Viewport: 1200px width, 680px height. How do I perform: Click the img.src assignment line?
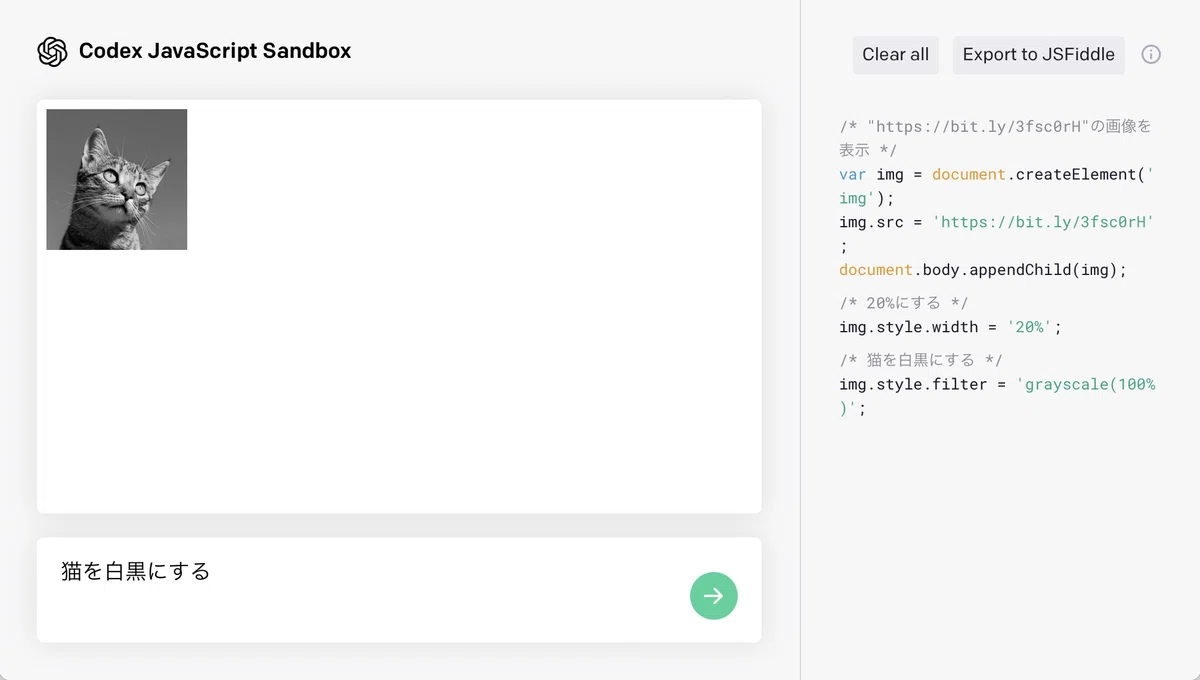(997, 234)
